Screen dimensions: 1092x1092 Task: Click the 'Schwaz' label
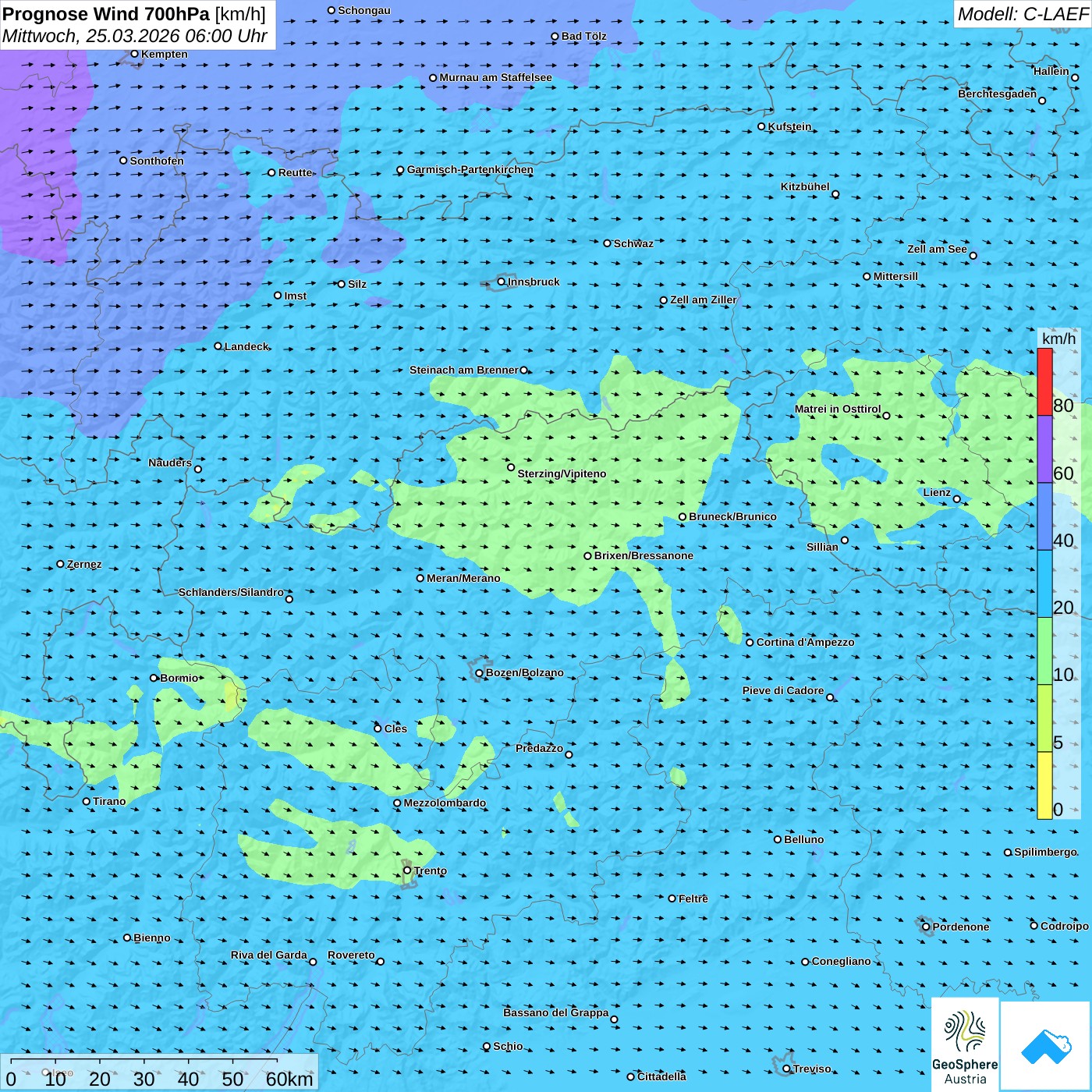tap(633, 243)
